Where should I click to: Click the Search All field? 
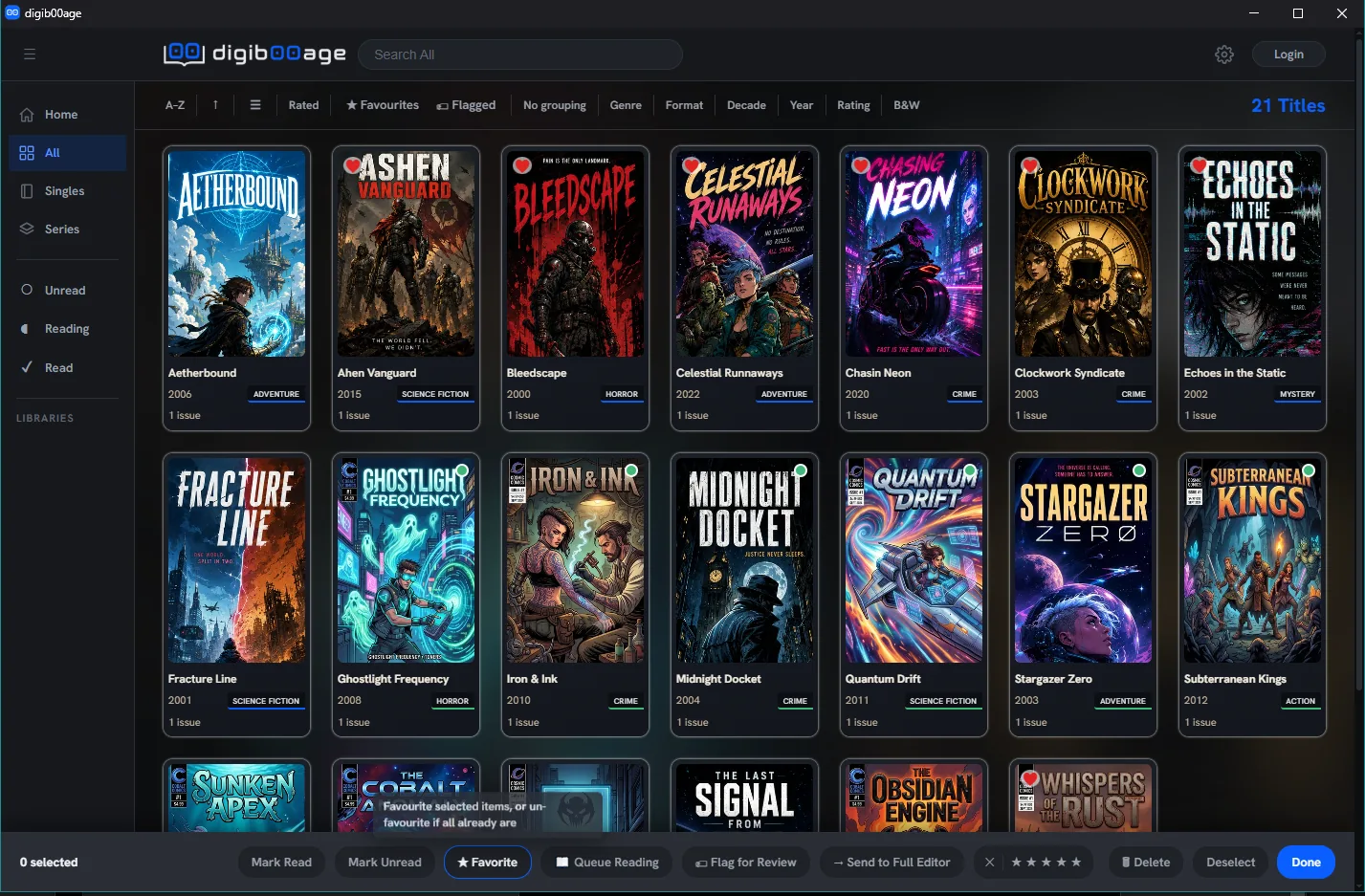520,55
